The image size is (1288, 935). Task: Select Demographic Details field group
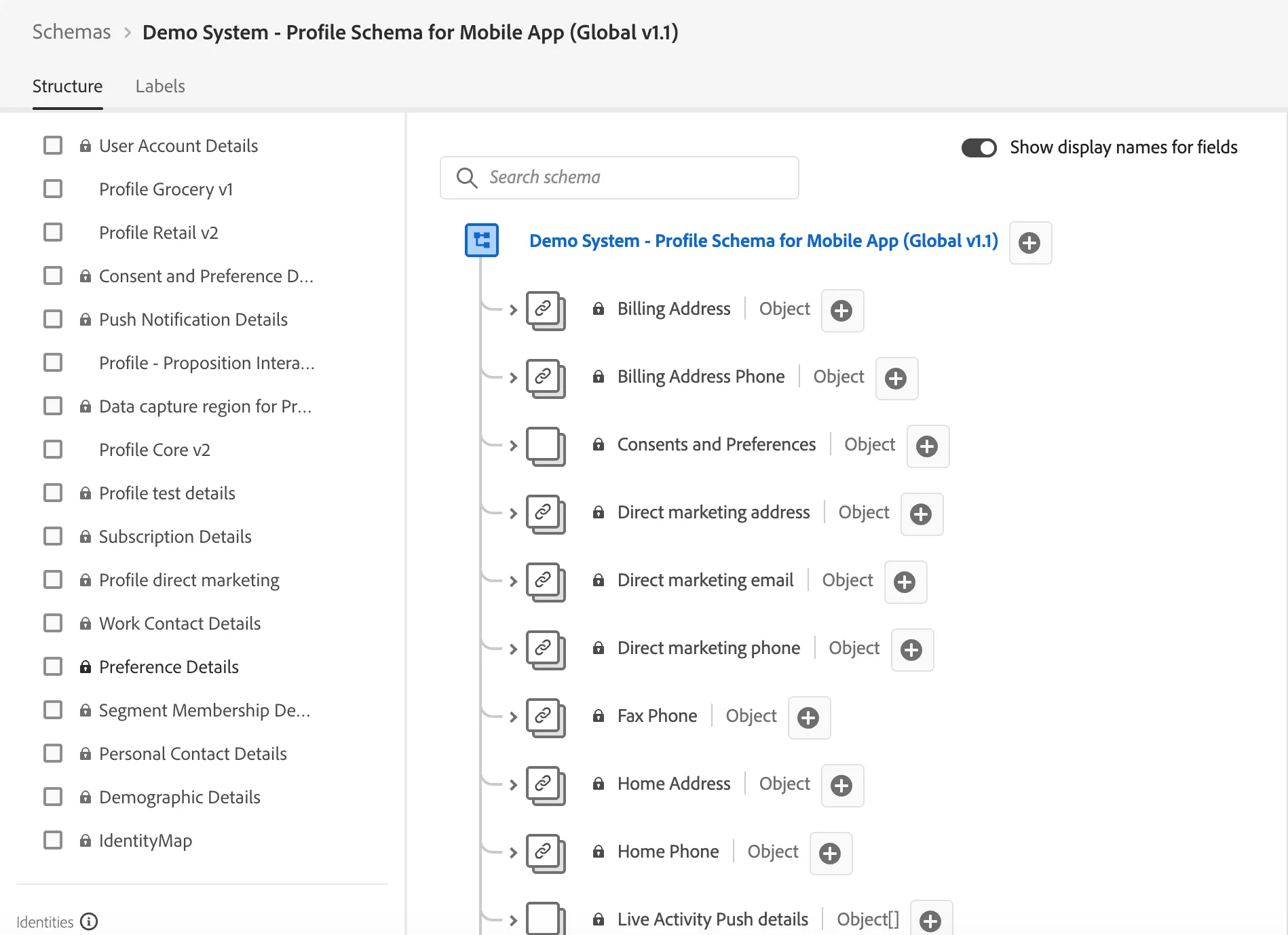[180, 797]
